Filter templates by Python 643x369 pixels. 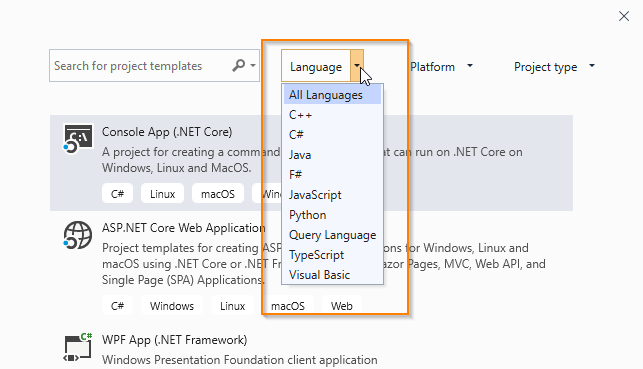tap(332, 215)
